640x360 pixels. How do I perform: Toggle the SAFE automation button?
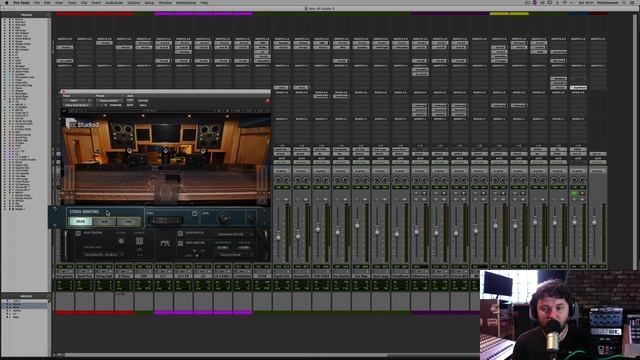(130, 105)
